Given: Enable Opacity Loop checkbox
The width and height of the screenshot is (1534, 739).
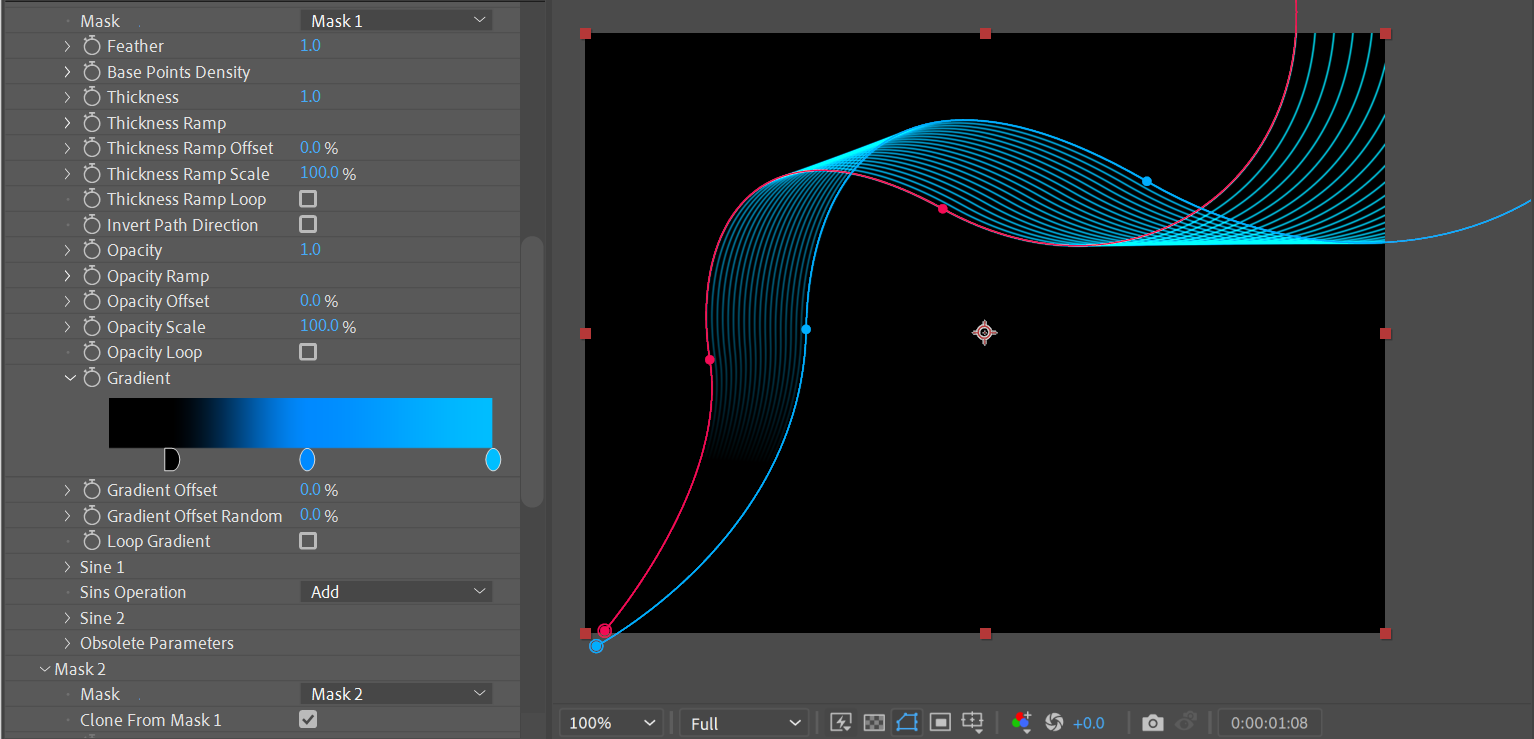Looking at the screenshot, I should (x=308, y=352).
